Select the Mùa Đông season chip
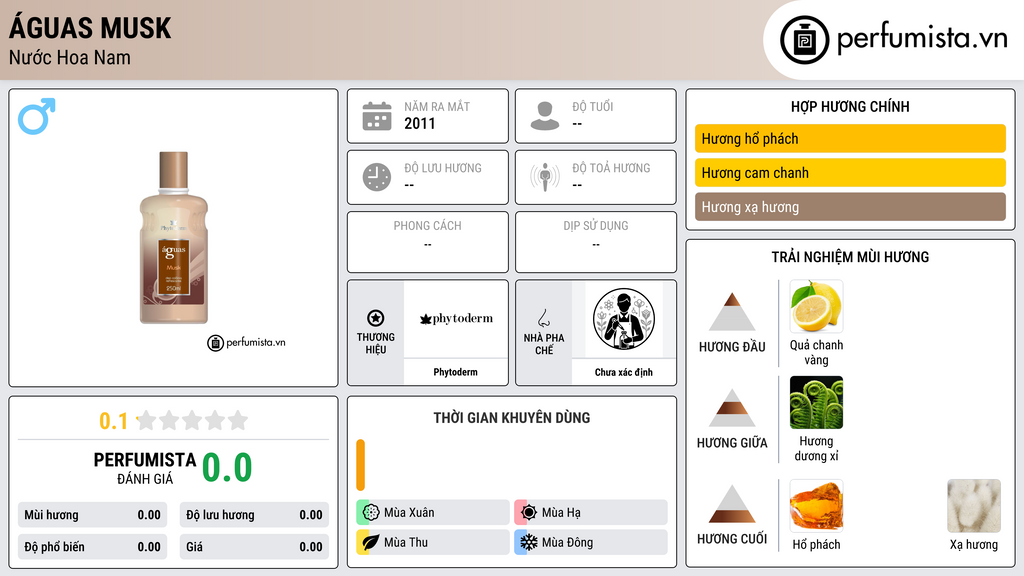Image resolution: width=1024 pixels, height=576 pixels. pyautogui.click(x=591, y=543)
